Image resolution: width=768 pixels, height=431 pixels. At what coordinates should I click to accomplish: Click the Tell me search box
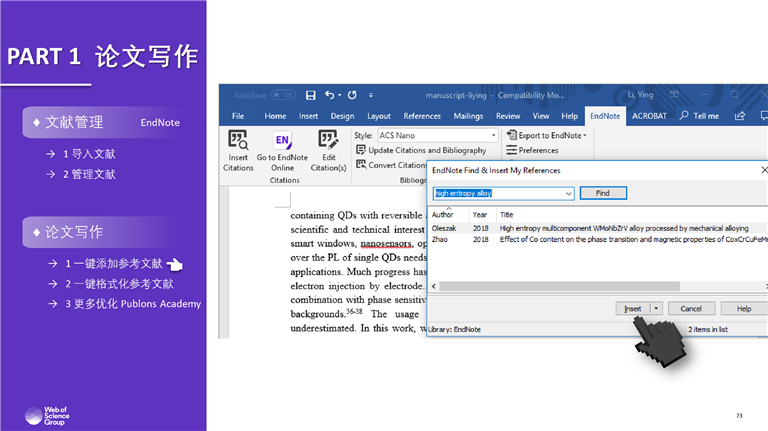(699, 116)
